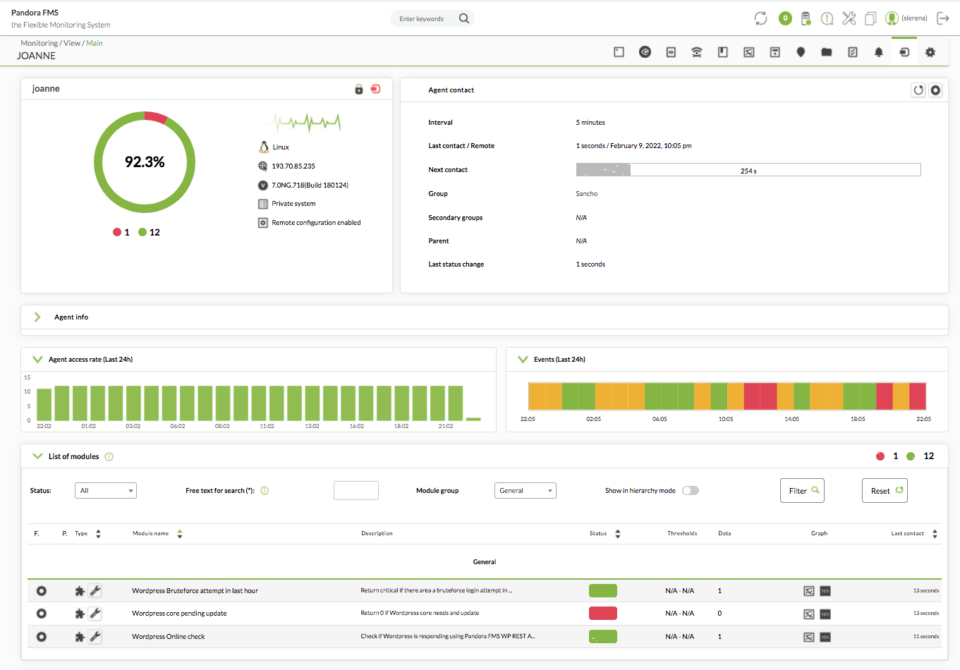Click the info icon beside Free text for search

[x=264, y=491]
